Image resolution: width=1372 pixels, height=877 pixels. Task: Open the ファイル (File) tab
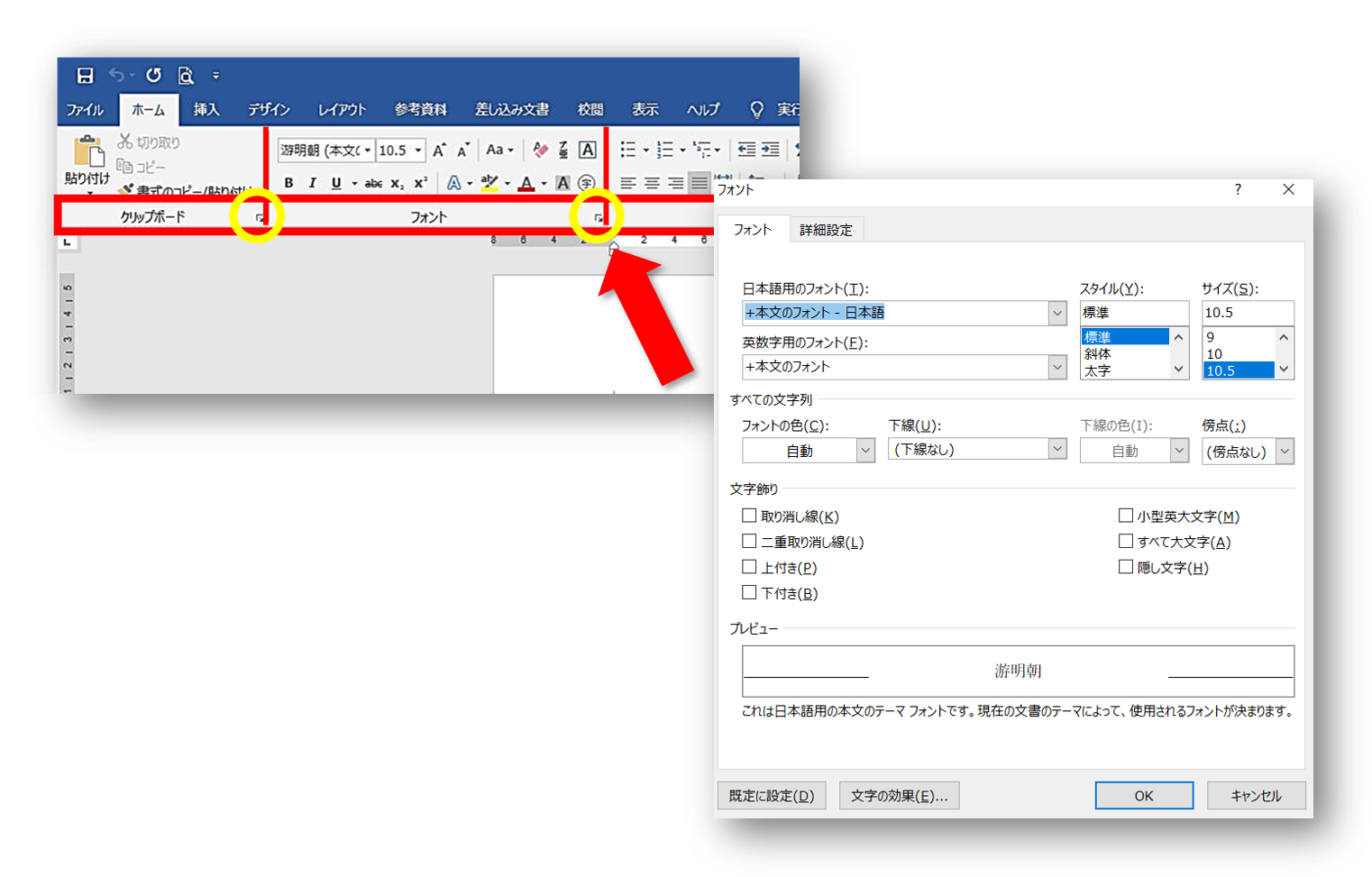pyautogui.click(x=85, y=110)
